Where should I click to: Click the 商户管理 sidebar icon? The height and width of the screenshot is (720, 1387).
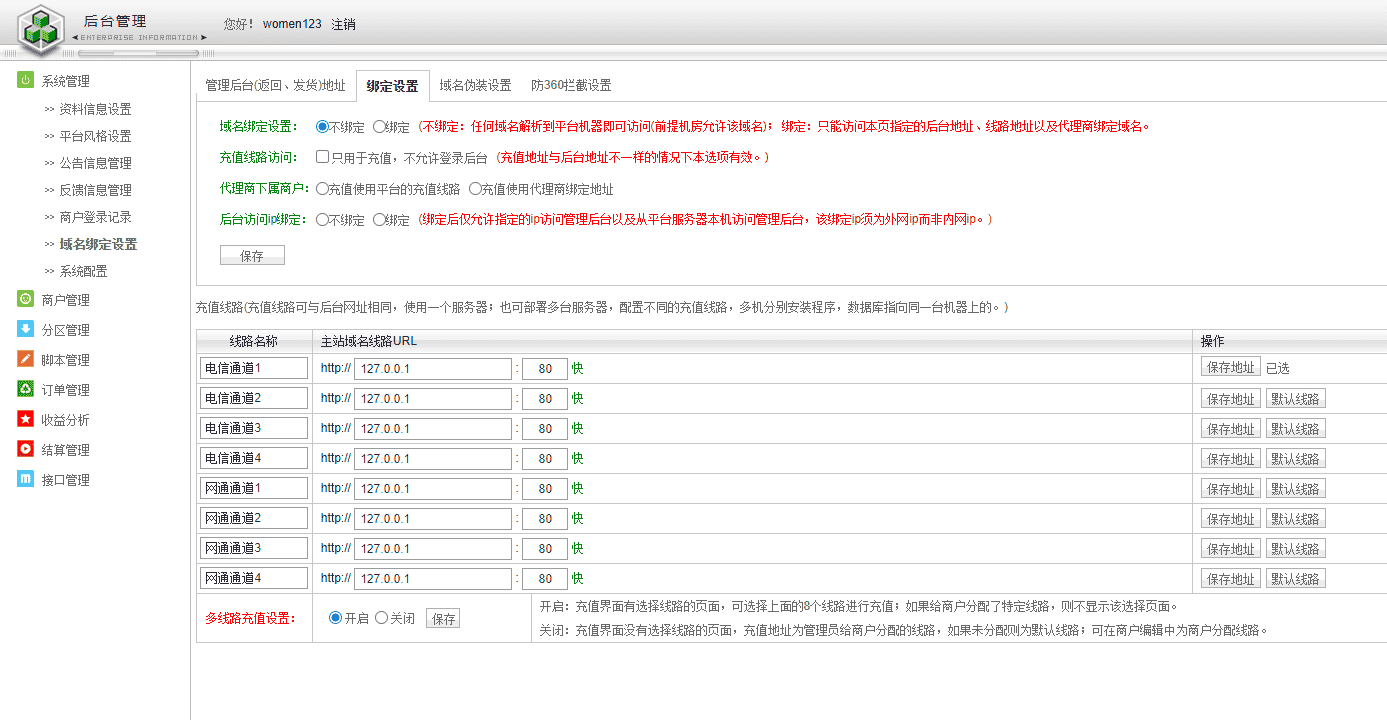(x=25, y=299)
